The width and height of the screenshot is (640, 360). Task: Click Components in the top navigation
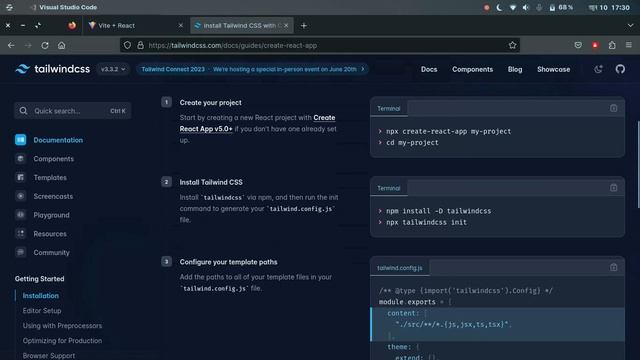472,69
